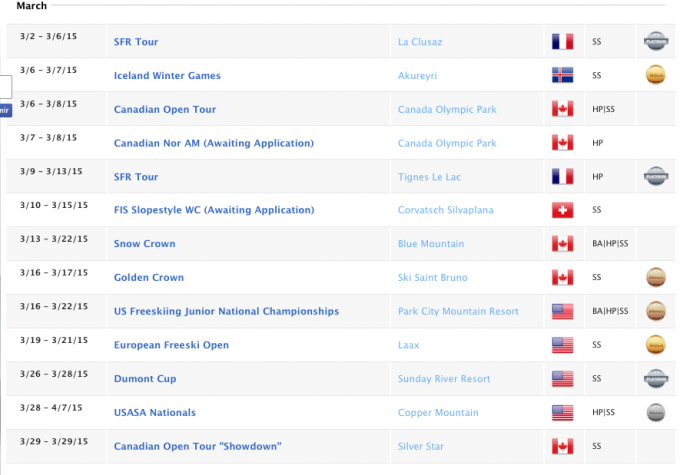680x475 pixels.
Task: Click the Canadian flag in the Snow Crown row
Action: pyautogui.click(x=562, y=244)
